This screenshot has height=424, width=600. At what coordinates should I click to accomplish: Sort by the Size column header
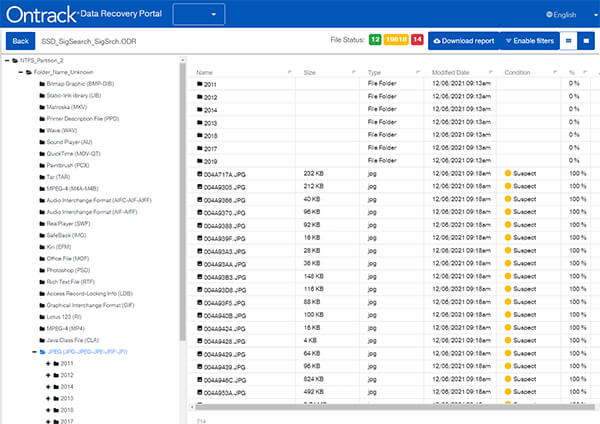[310, 72]
